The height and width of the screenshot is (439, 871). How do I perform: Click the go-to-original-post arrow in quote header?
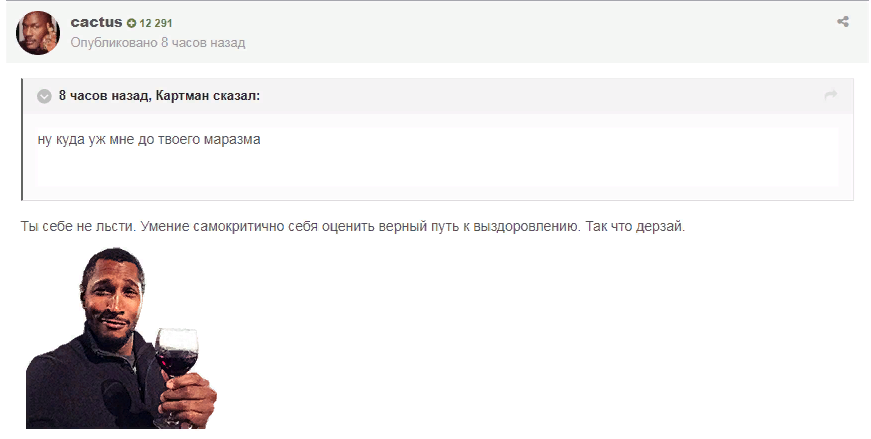coord(829,95)
